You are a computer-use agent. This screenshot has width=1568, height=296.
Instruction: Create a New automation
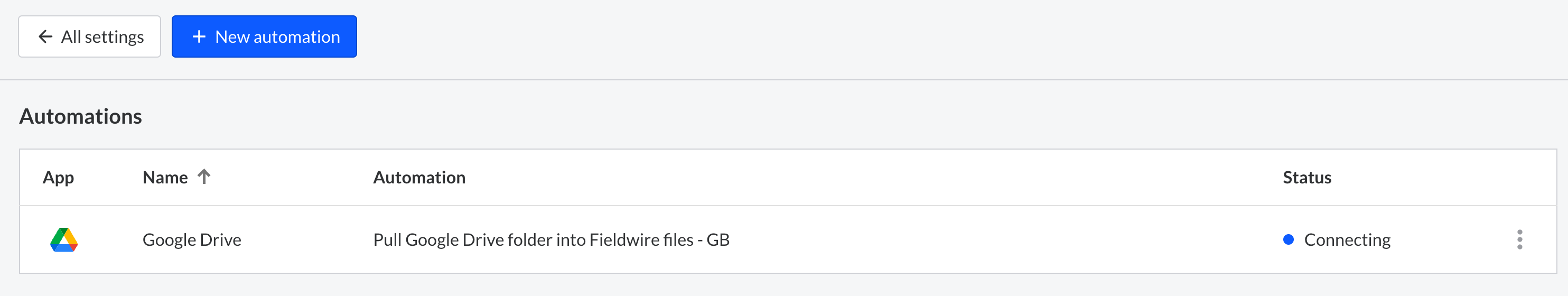click(264, 36)
